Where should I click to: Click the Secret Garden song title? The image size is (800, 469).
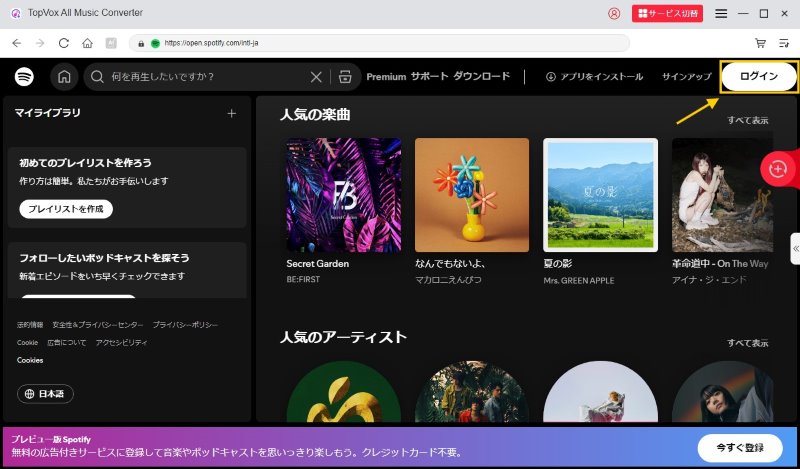[317, 264]
